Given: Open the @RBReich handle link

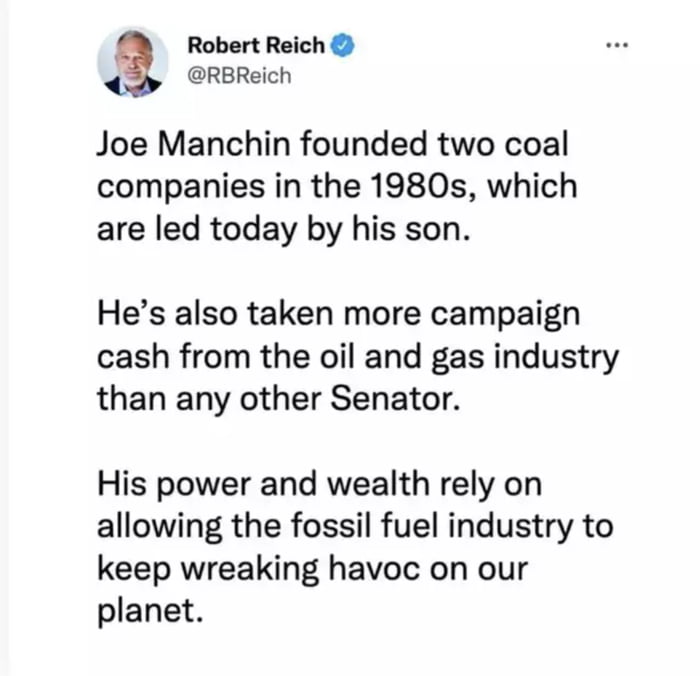Looking at the screenshot, I should [240, 75].
